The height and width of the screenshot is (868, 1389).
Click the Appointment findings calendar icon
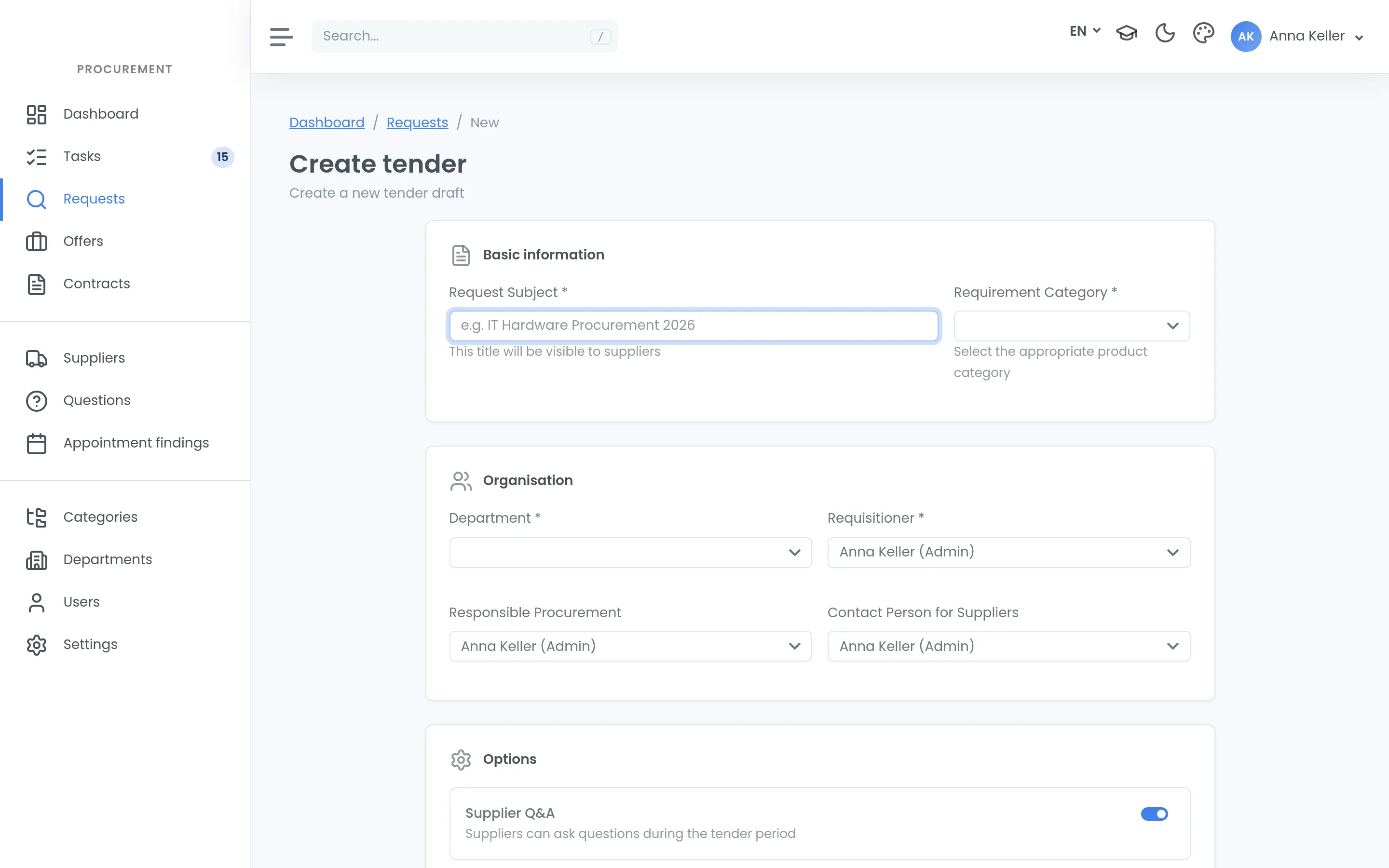point(37,443)
